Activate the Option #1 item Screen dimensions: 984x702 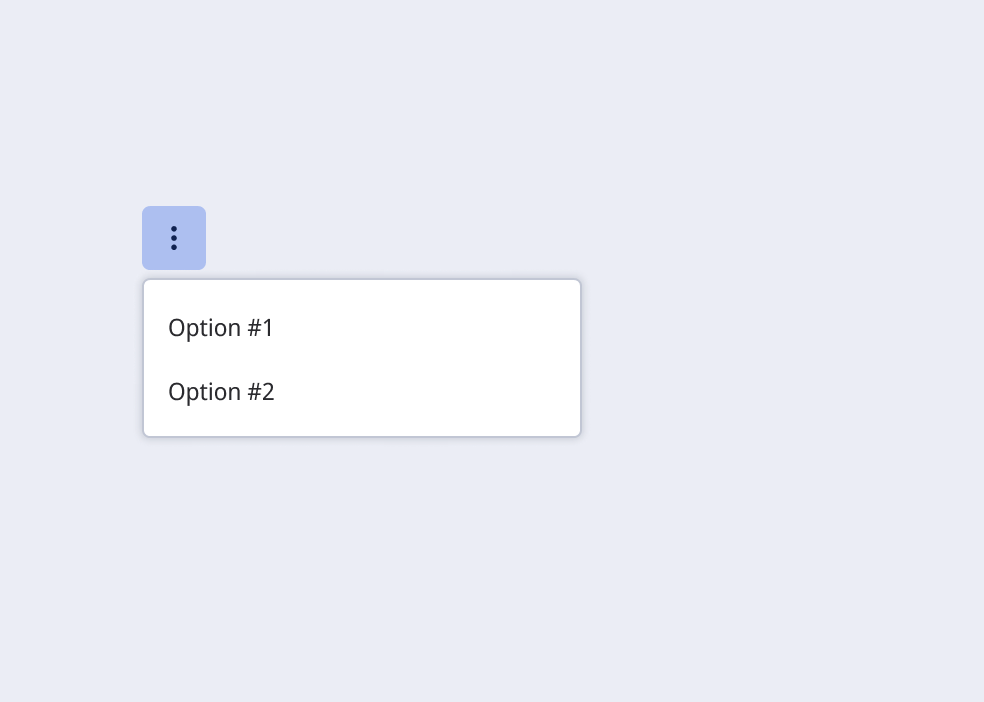pos(221,328)
